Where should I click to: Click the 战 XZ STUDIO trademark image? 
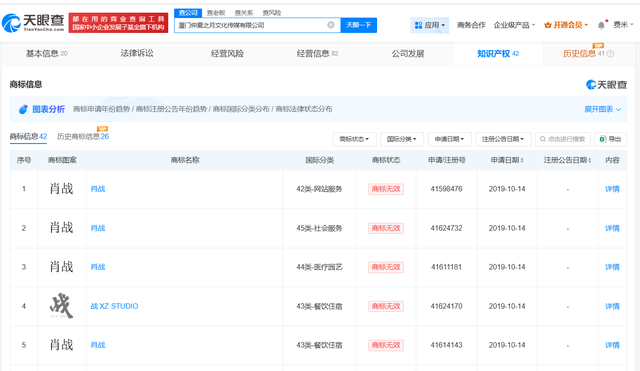coord(62,305)
